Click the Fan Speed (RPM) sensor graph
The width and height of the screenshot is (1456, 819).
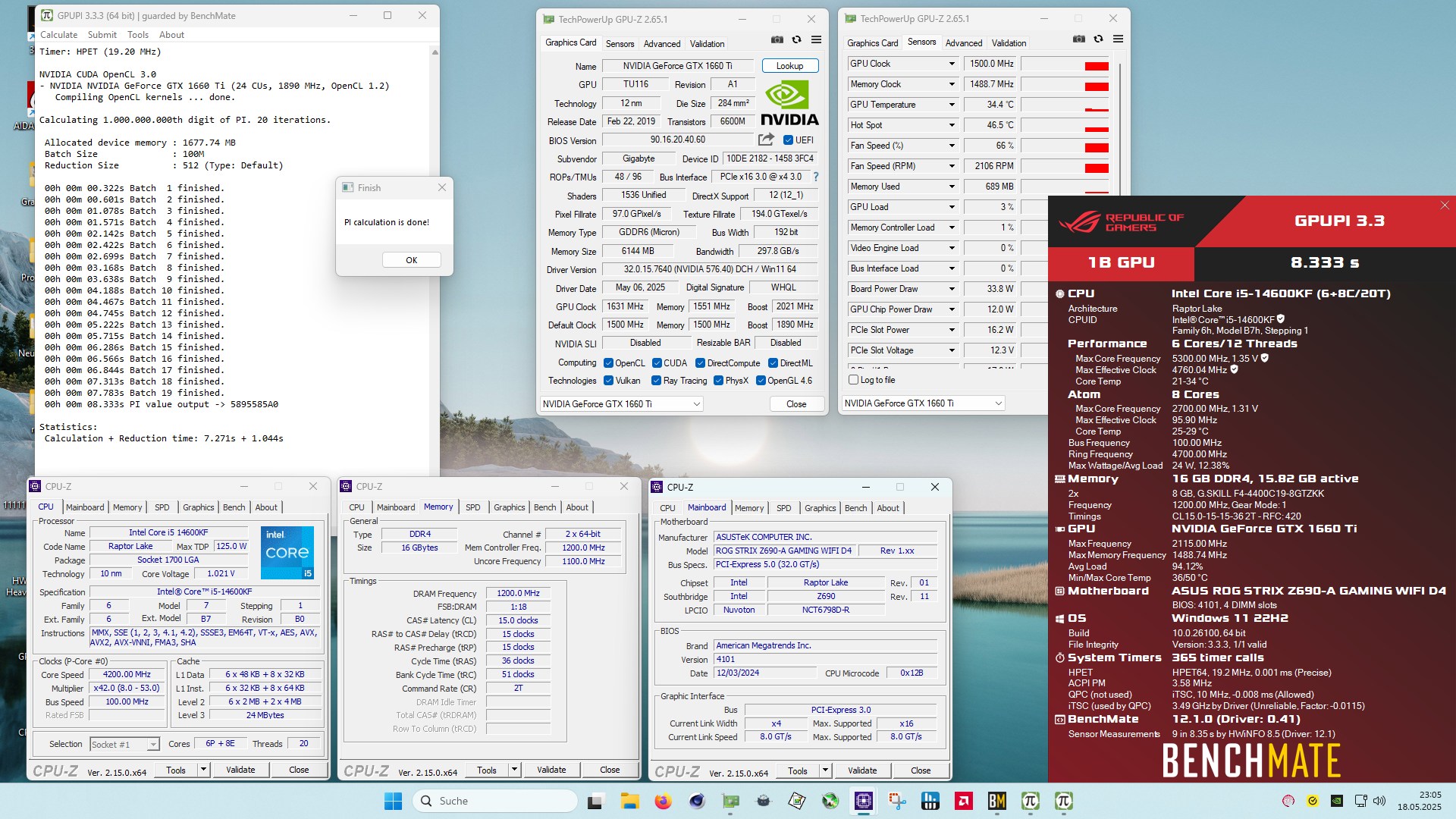pos(1065,166)
